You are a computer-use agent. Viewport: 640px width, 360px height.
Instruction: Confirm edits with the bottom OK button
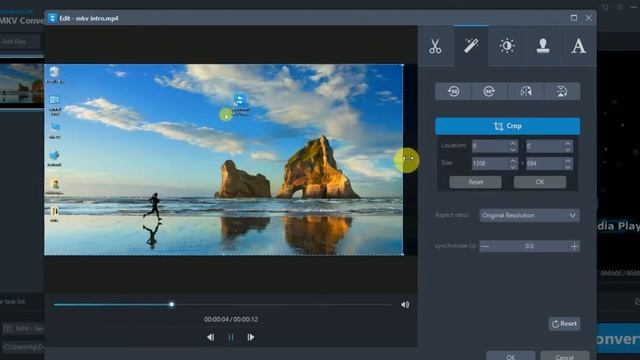[511, 356]
